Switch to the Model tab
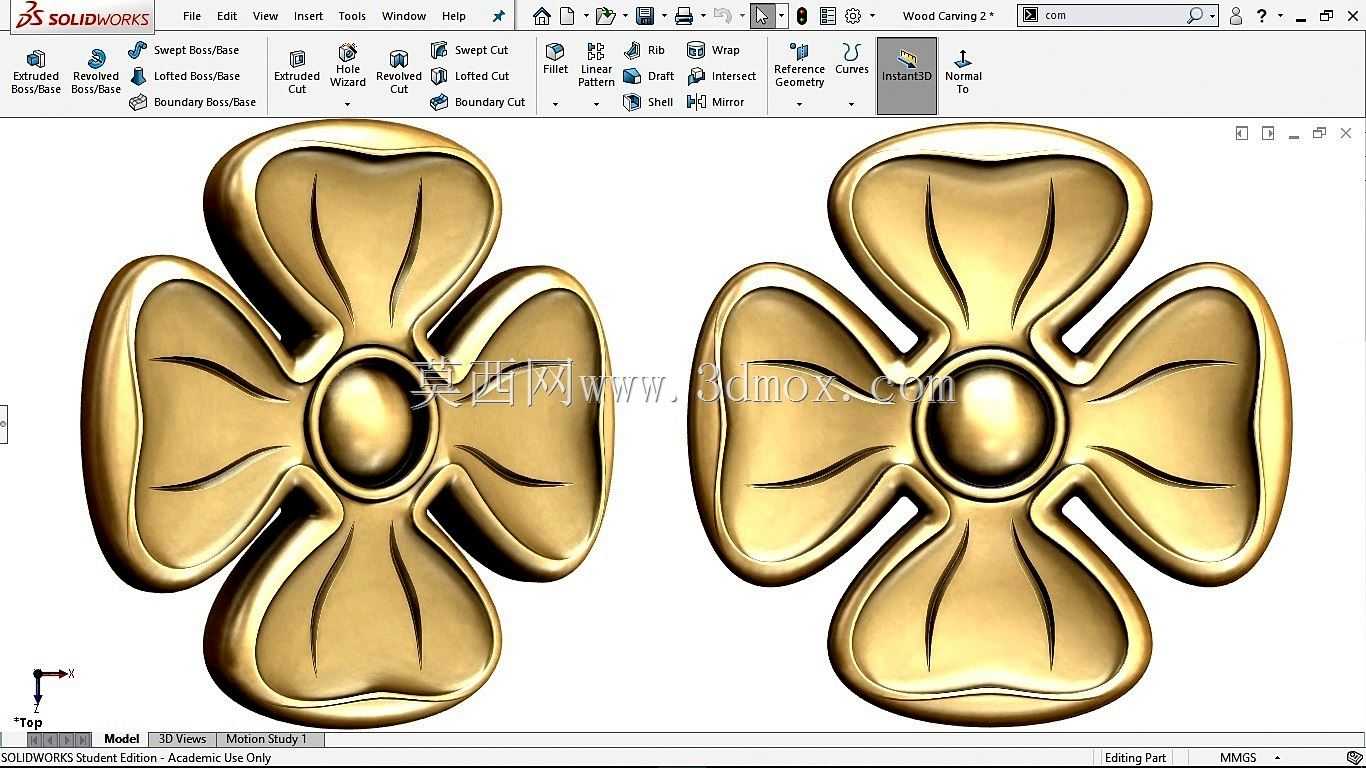 122,739
